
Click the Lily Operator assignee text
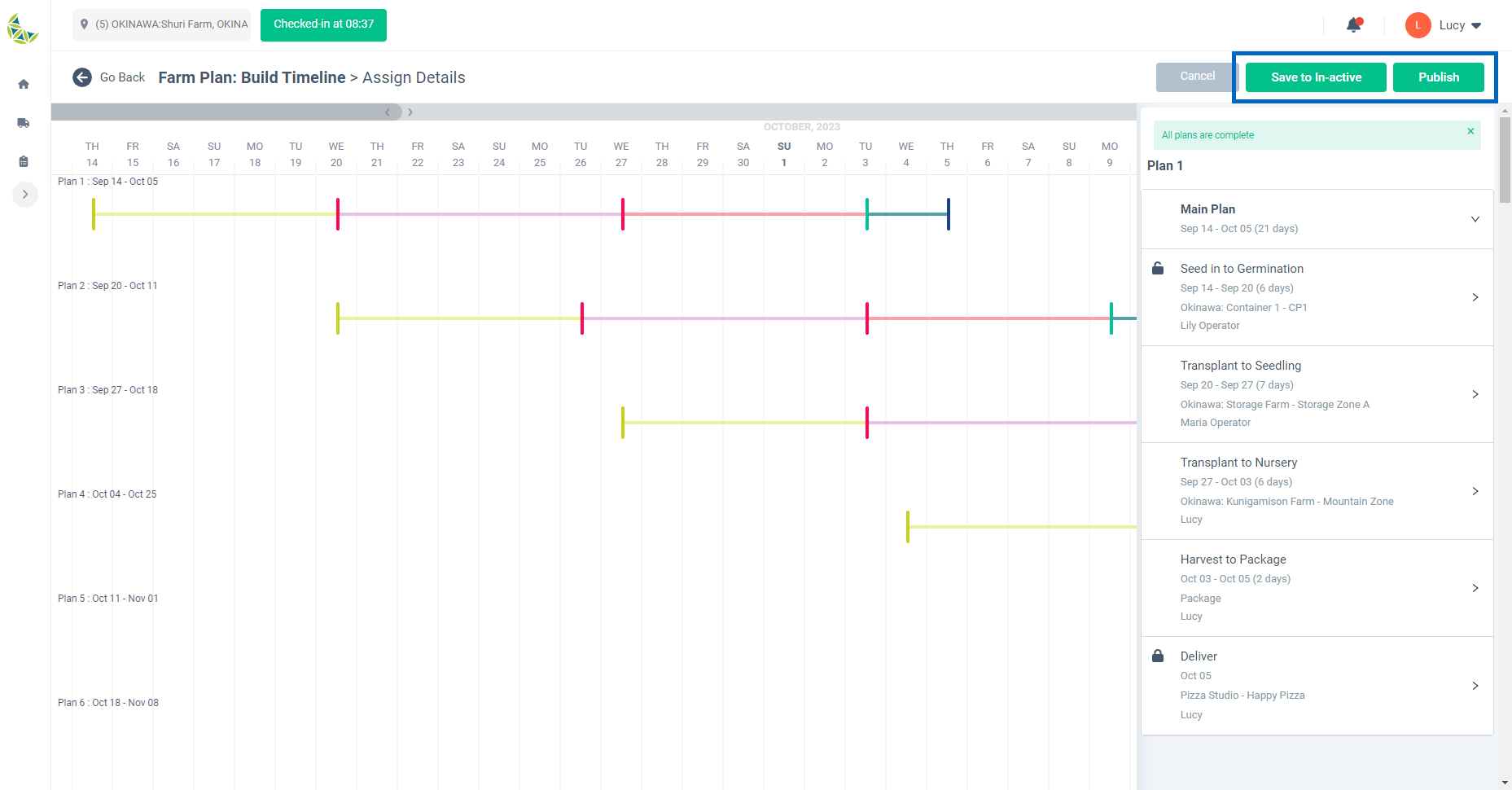tap(1210, 326)
